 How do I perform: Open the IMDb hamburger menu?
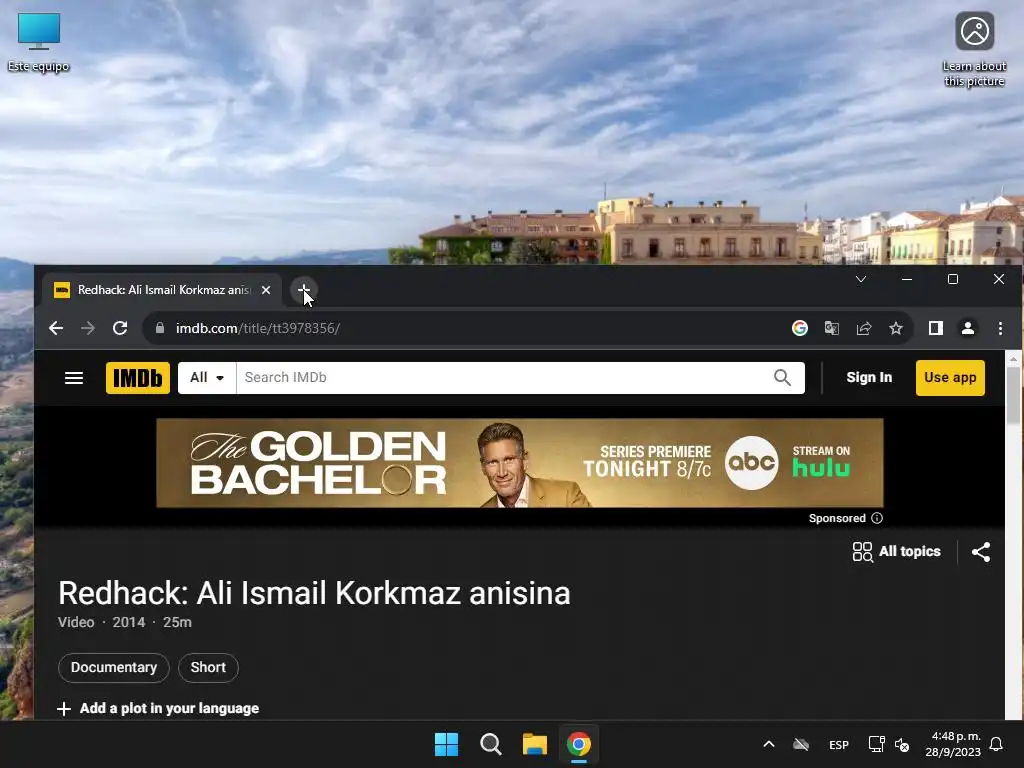[74, 377]
